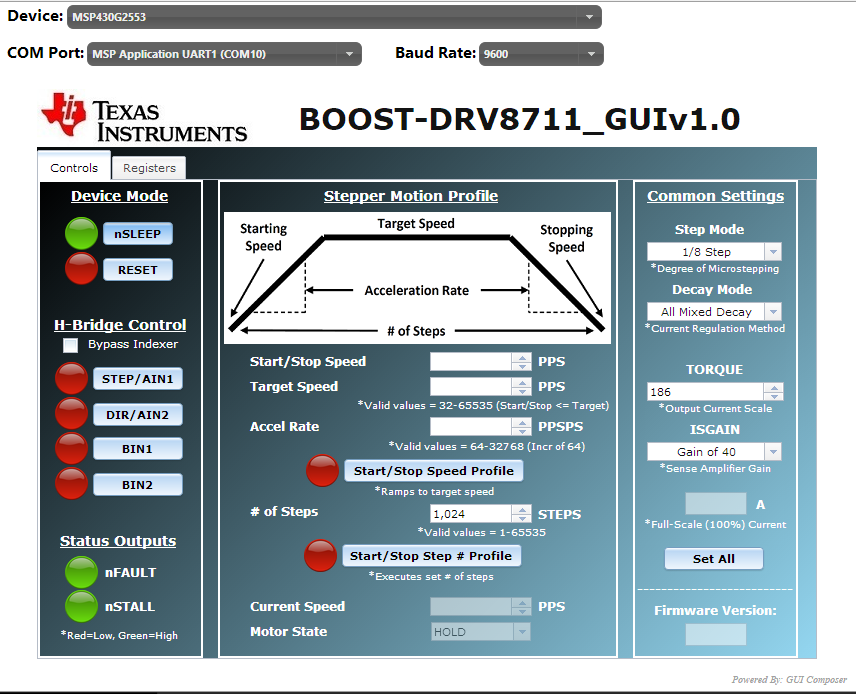The height and width of the screenshot is (694, 856).
Task: Increase # of Steps with the up arrow
Action: tap(522, 509)
